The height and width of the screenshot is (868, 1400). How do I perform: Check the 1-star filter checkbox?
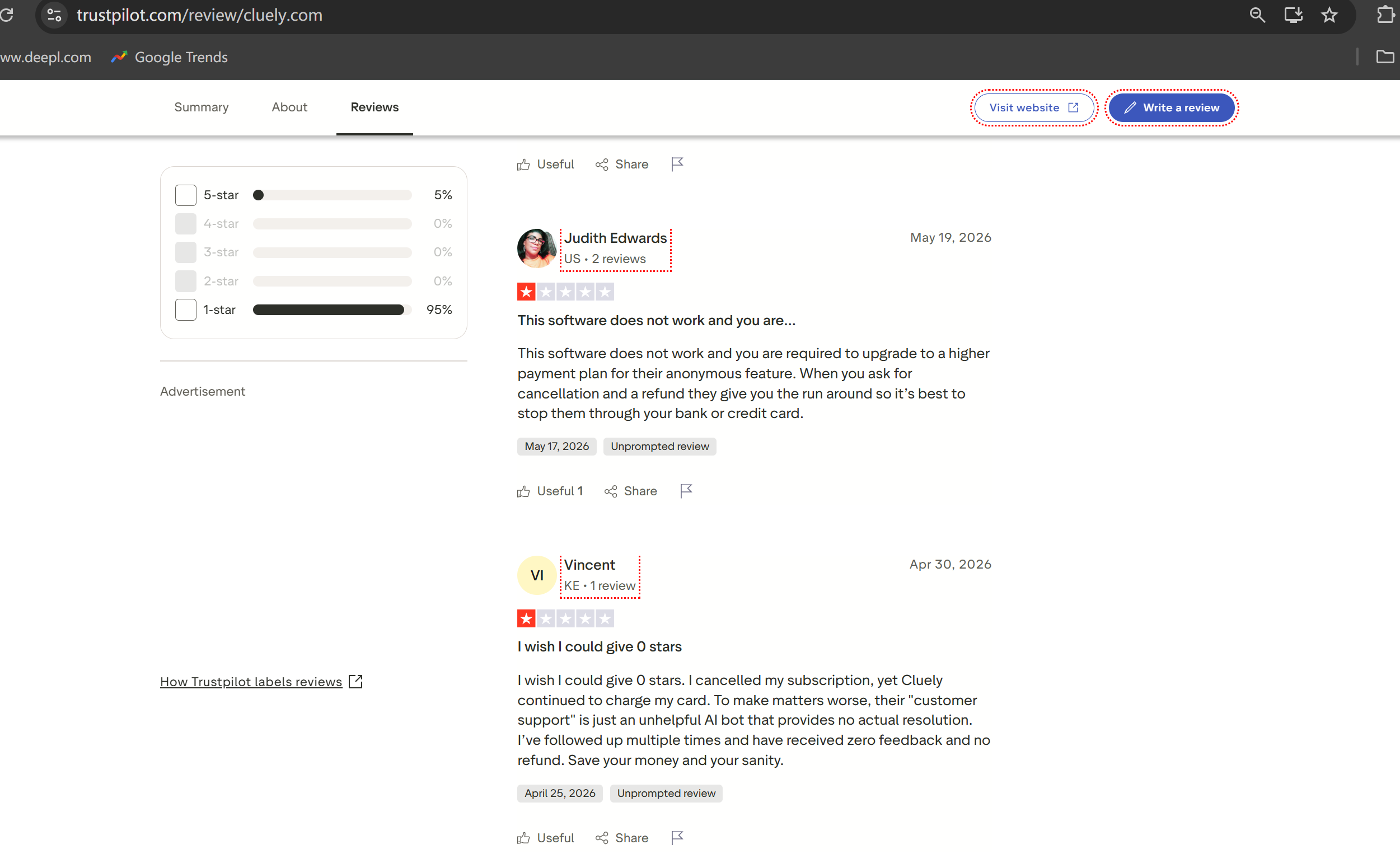[x=185, y=310]
